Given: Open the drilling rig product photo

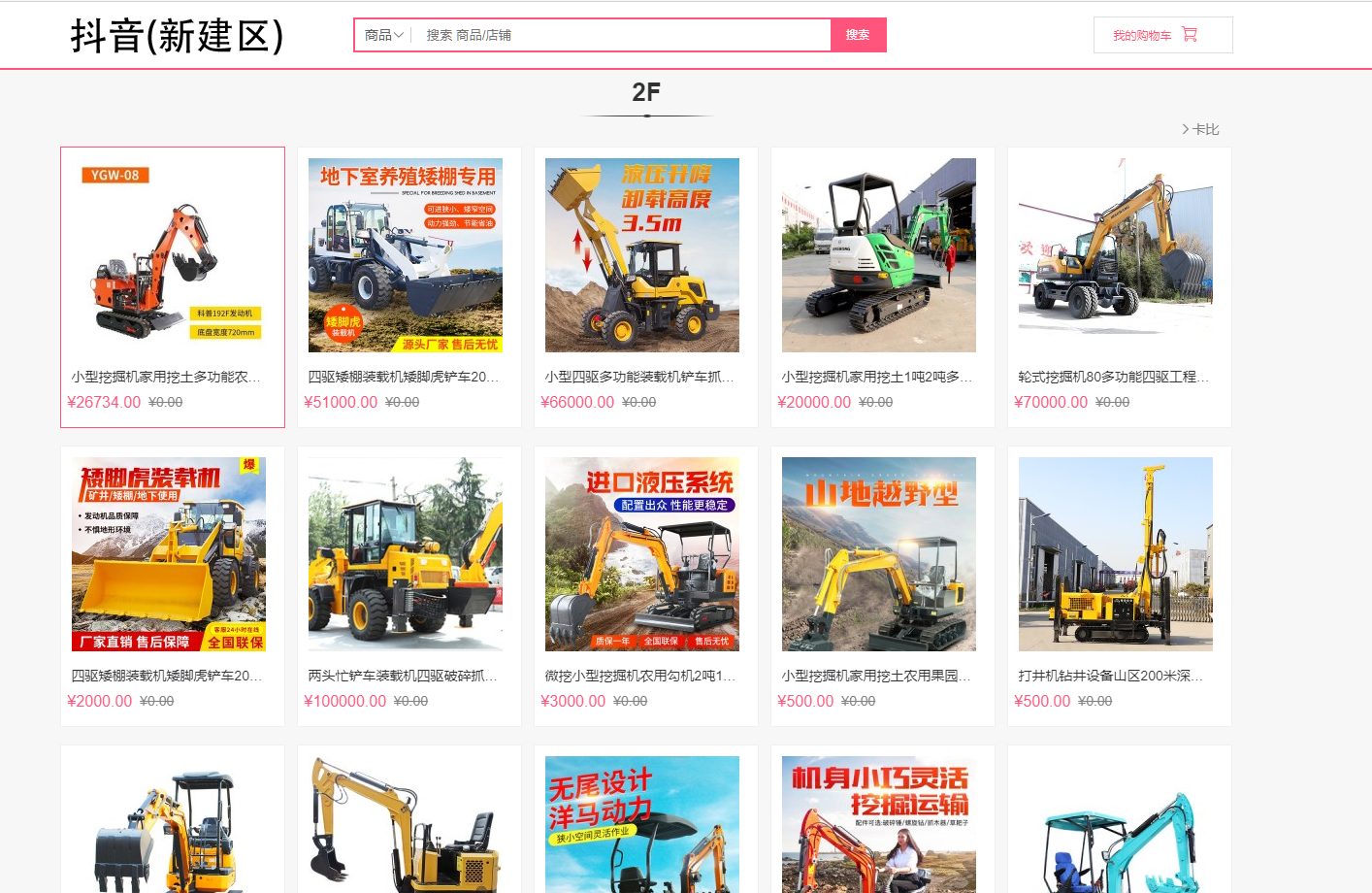Looking at the screenshot, I should (1116, 554).
